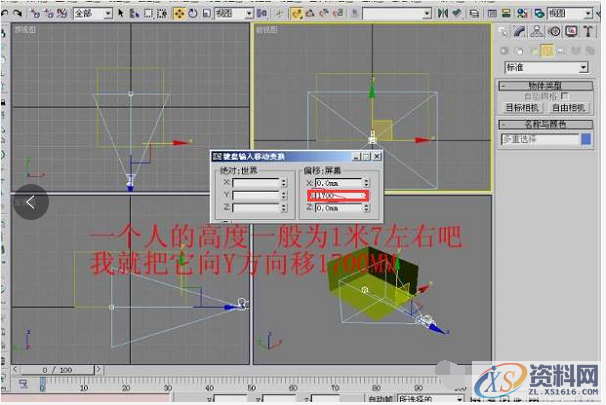This screenshot has height=405, width=606.
Task: Click the Align tool icon
Action: click(x=457, y=14)
